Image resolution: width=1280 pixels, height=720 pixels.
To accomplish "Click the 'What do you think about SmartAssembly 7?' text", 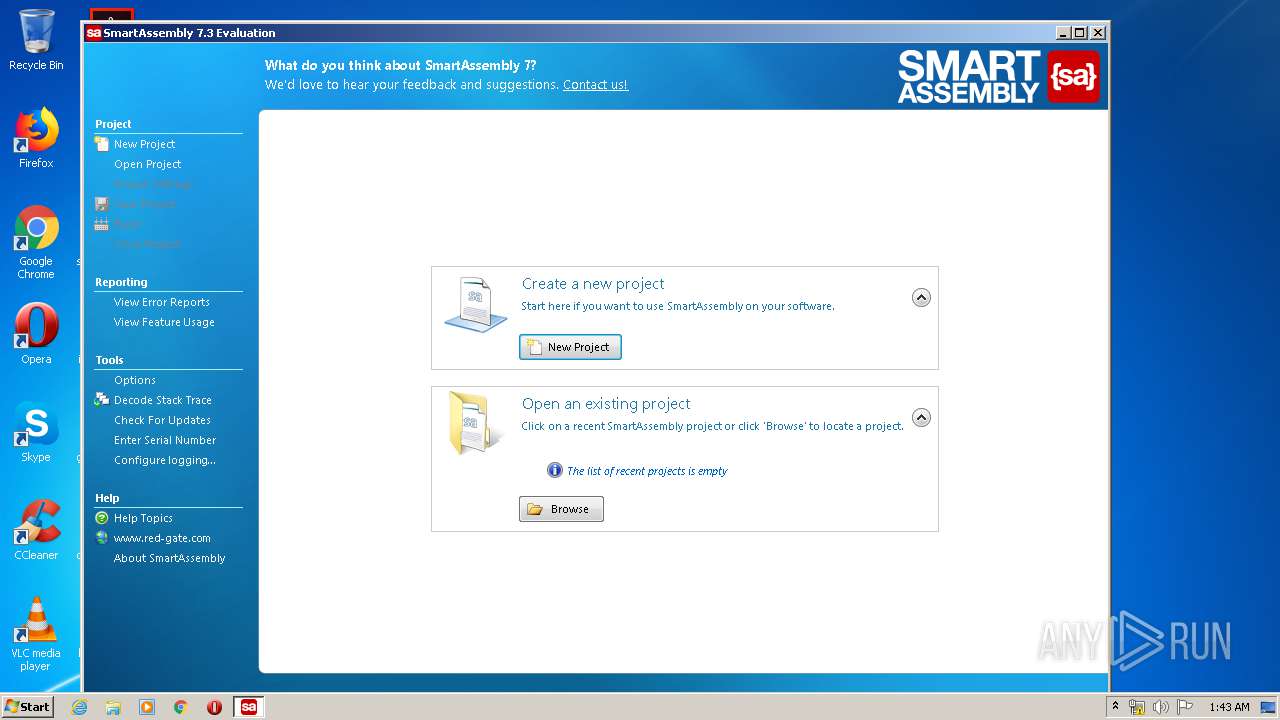I will coord(400,65).
